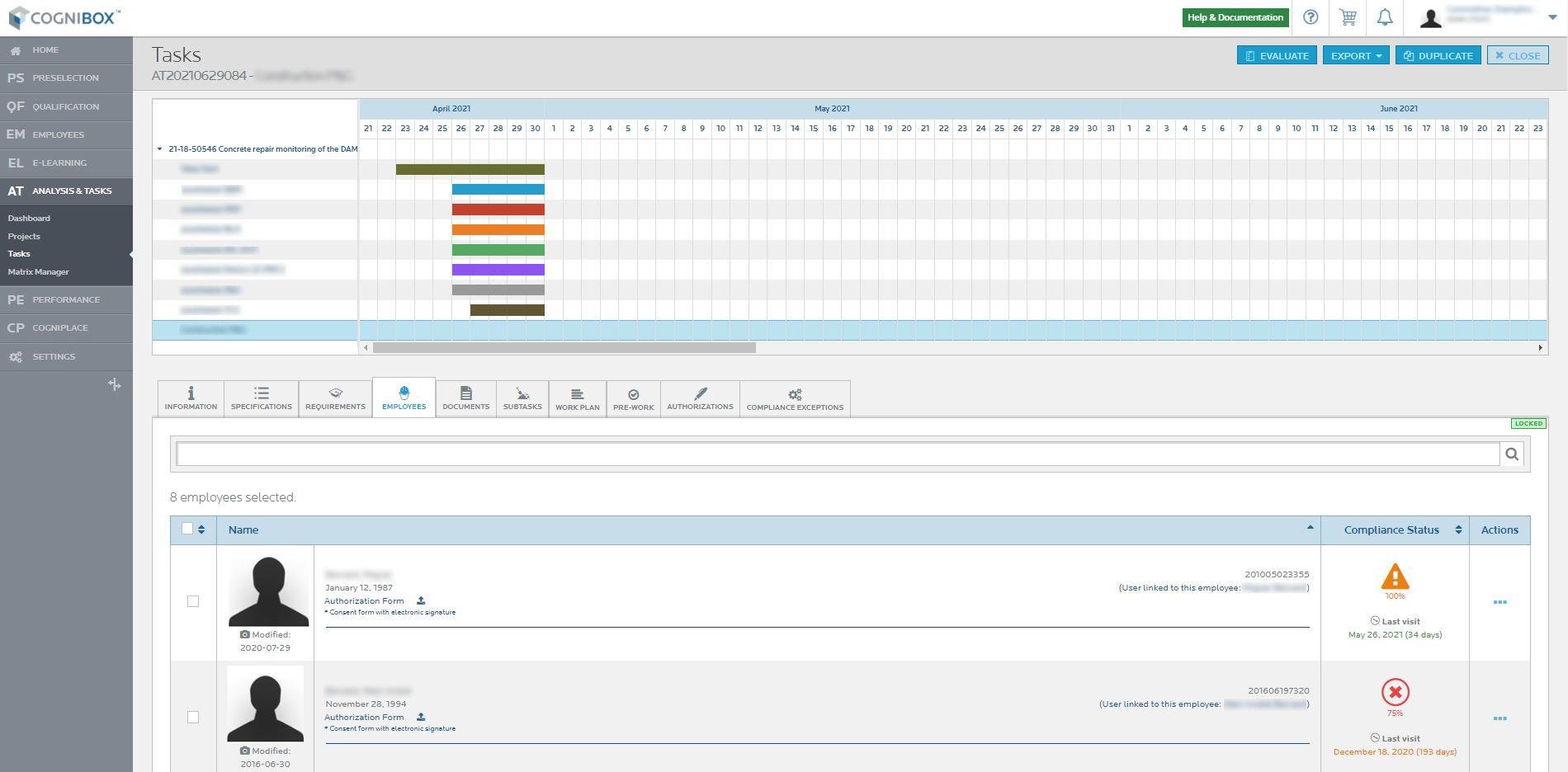Open the user account dropdown arrow
The width and height of the screenshot is (1568, 772).
(1552, 17)
